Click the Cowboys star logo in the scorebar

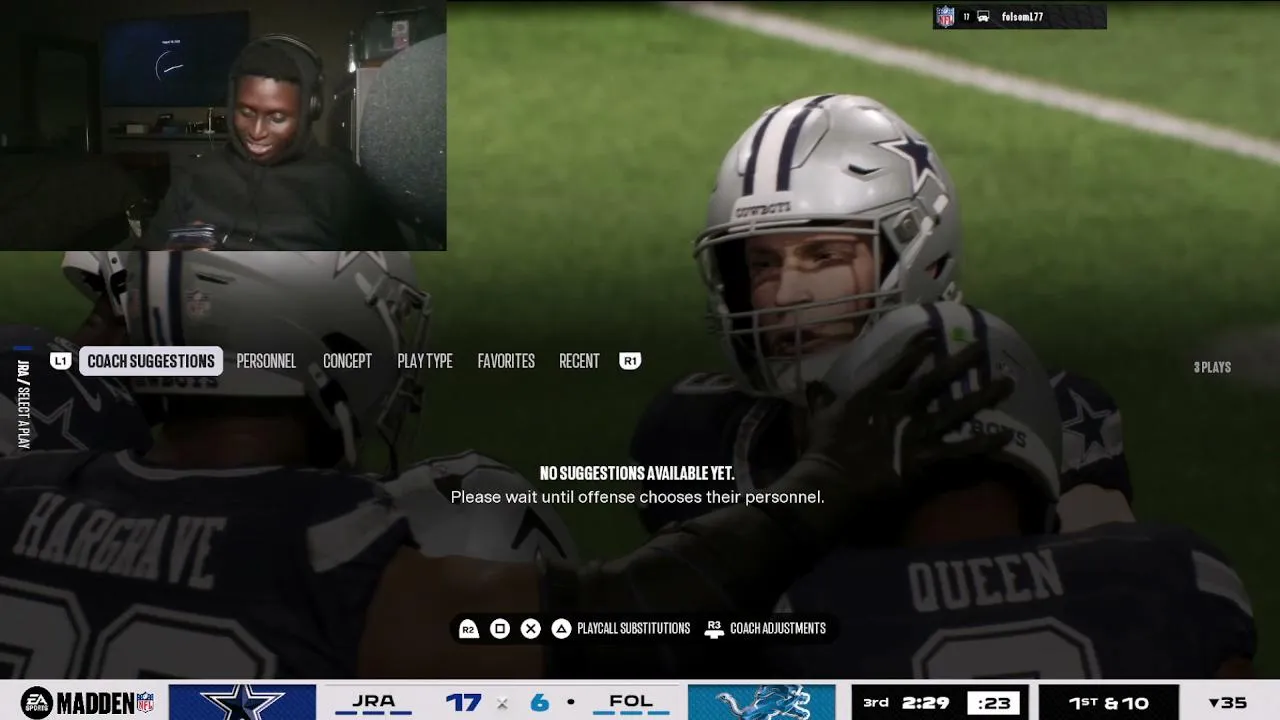click(x=242, y=702)
